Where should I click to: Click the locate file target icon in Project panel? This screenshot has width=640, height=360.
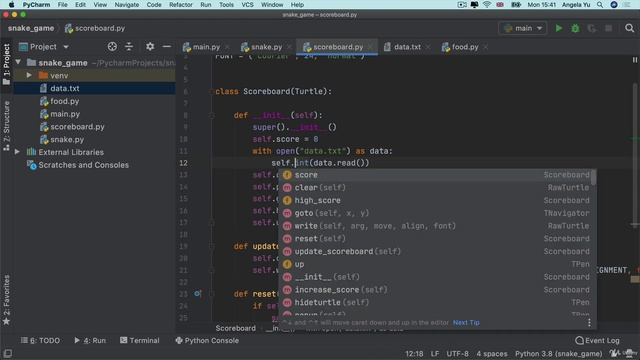coord(112,47)
